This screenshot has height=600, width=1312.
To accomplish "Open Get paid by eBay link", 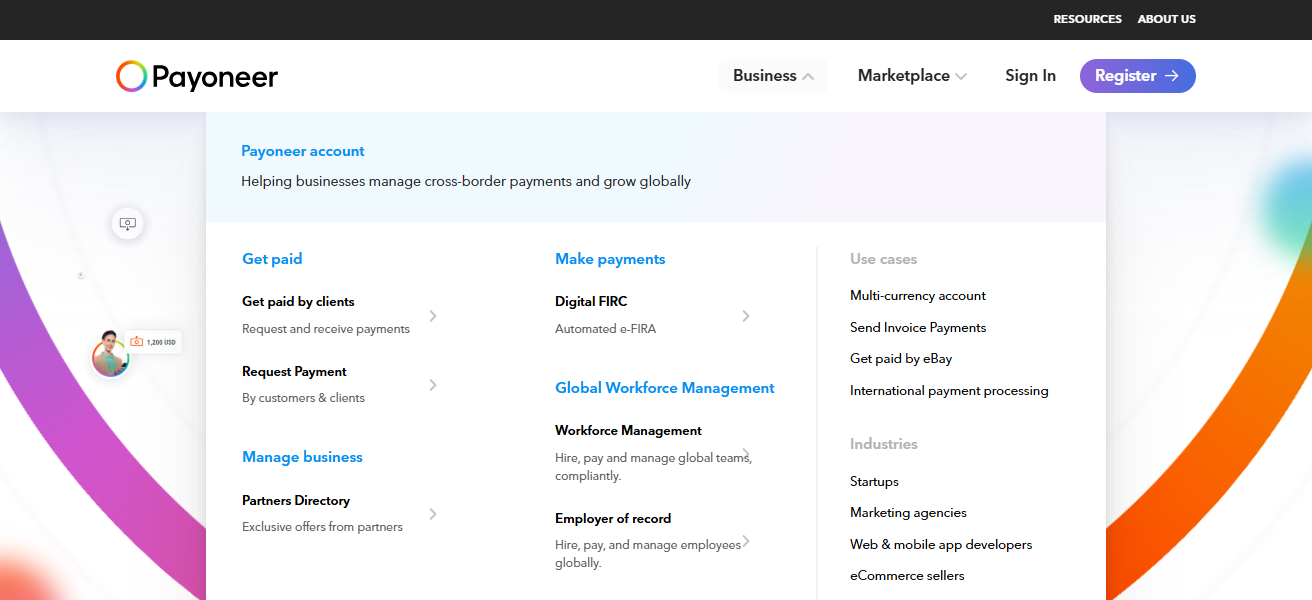I will pyautogui.click(x=900, y=359).
